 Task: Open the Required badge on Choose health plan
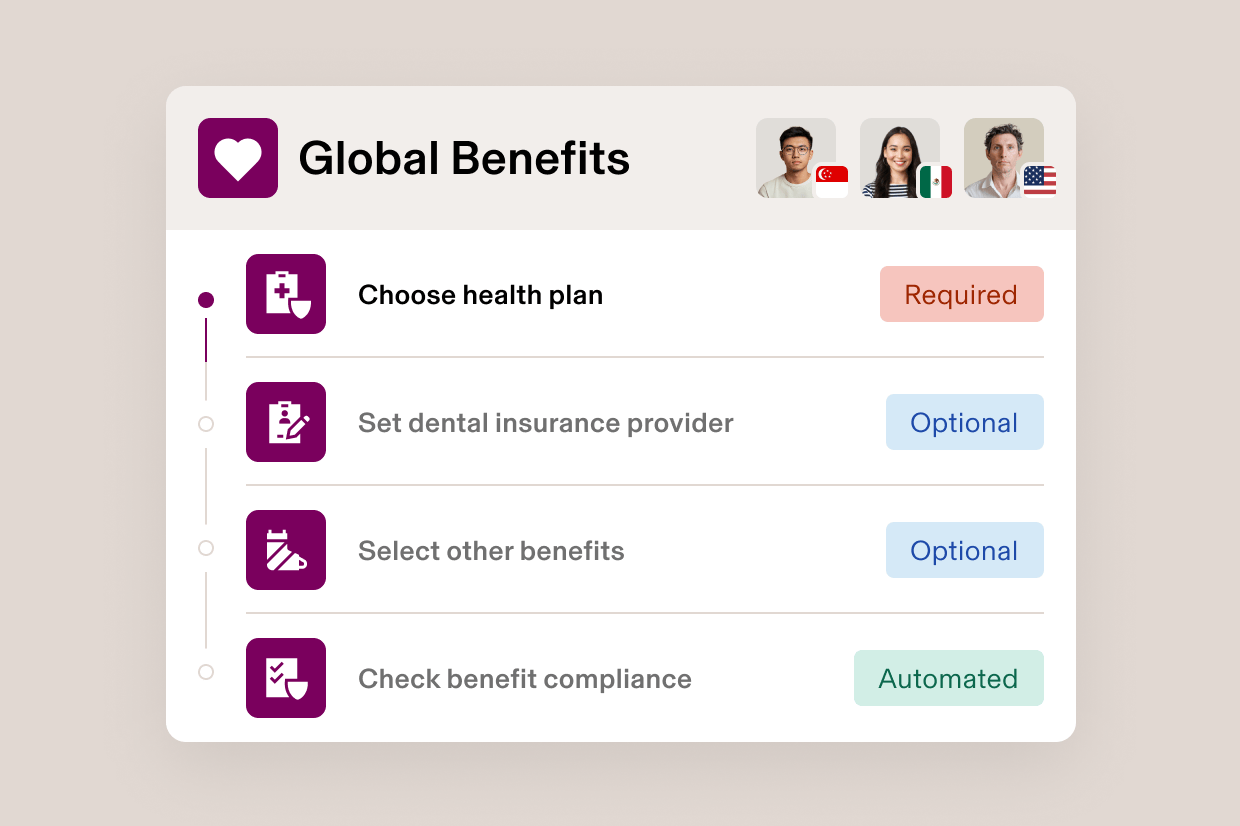click(x=961, y=294)
